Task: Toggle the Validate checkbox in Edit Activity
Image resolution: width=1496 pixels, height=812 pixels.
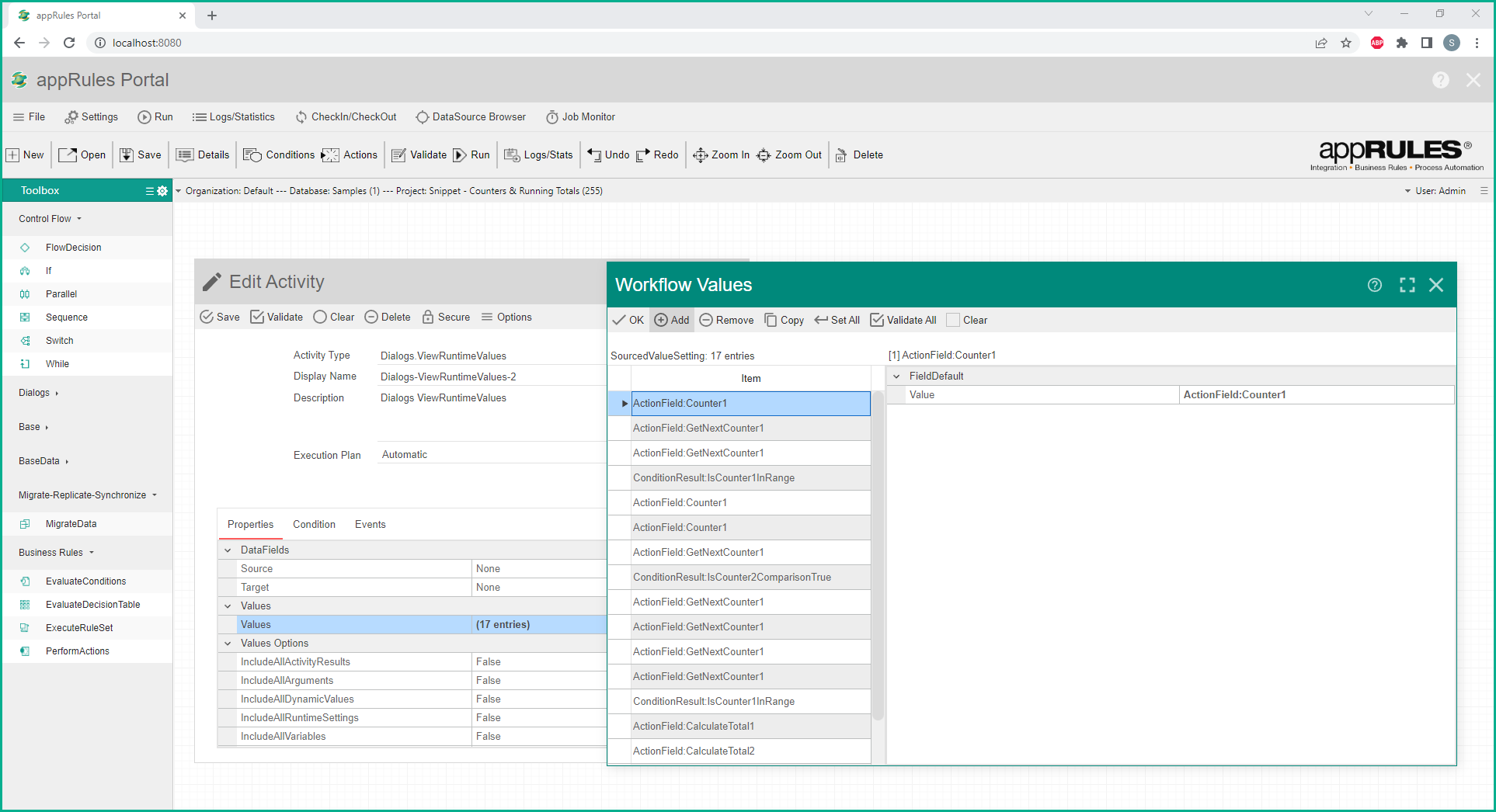Action: (x=257, y=318)
